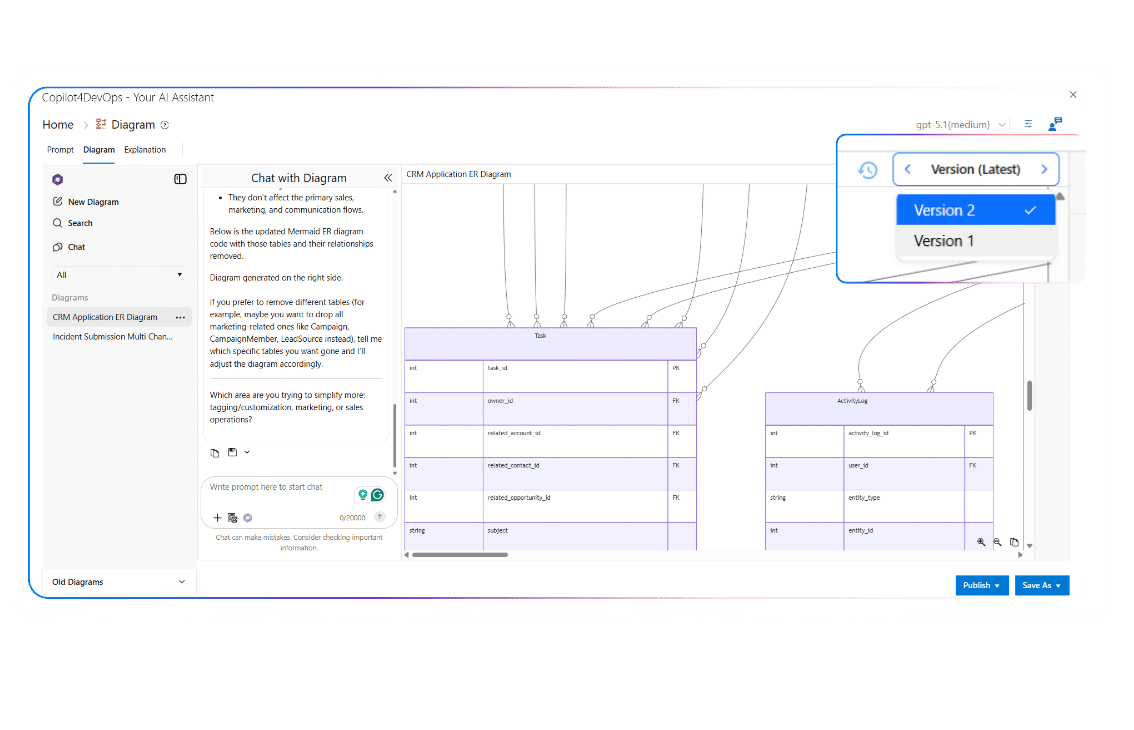Click the zoom in magnifier on diagram
This screenshot has height=730, width=1134.
click(x=981, y=542)
